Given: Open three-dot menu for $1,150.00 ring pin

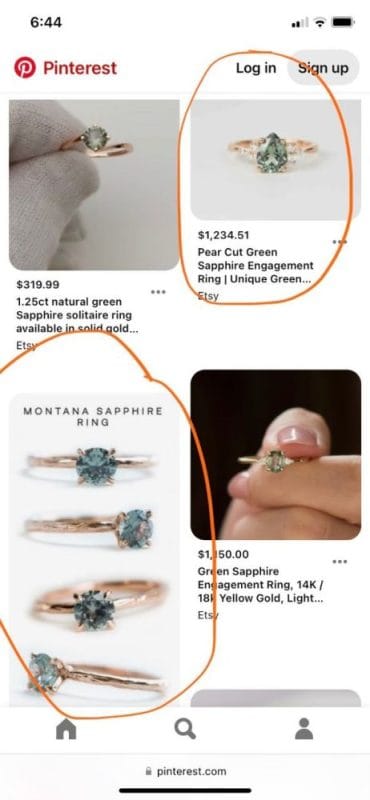Looking at the screenshot, I should tap(339, 561).
